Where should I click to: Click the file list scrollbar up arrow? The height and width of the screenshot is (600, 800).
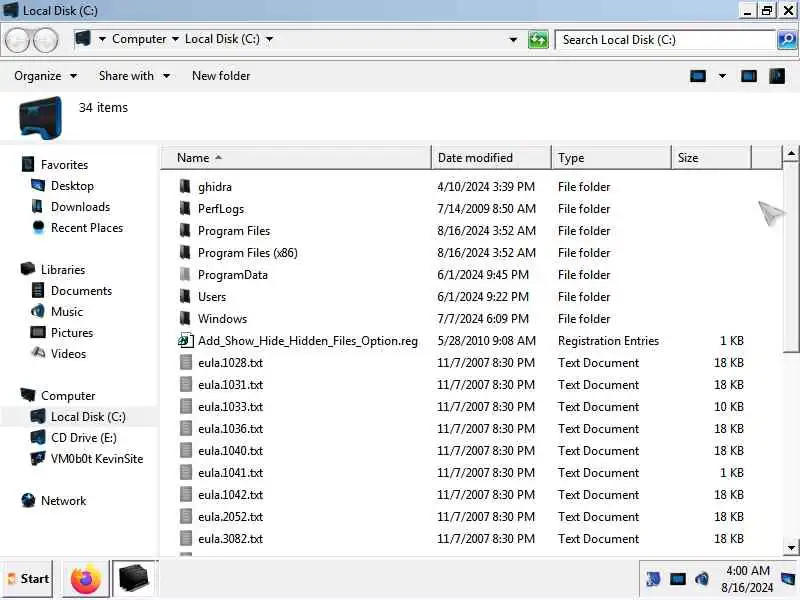pyautogui.click(x=791, y=153)
